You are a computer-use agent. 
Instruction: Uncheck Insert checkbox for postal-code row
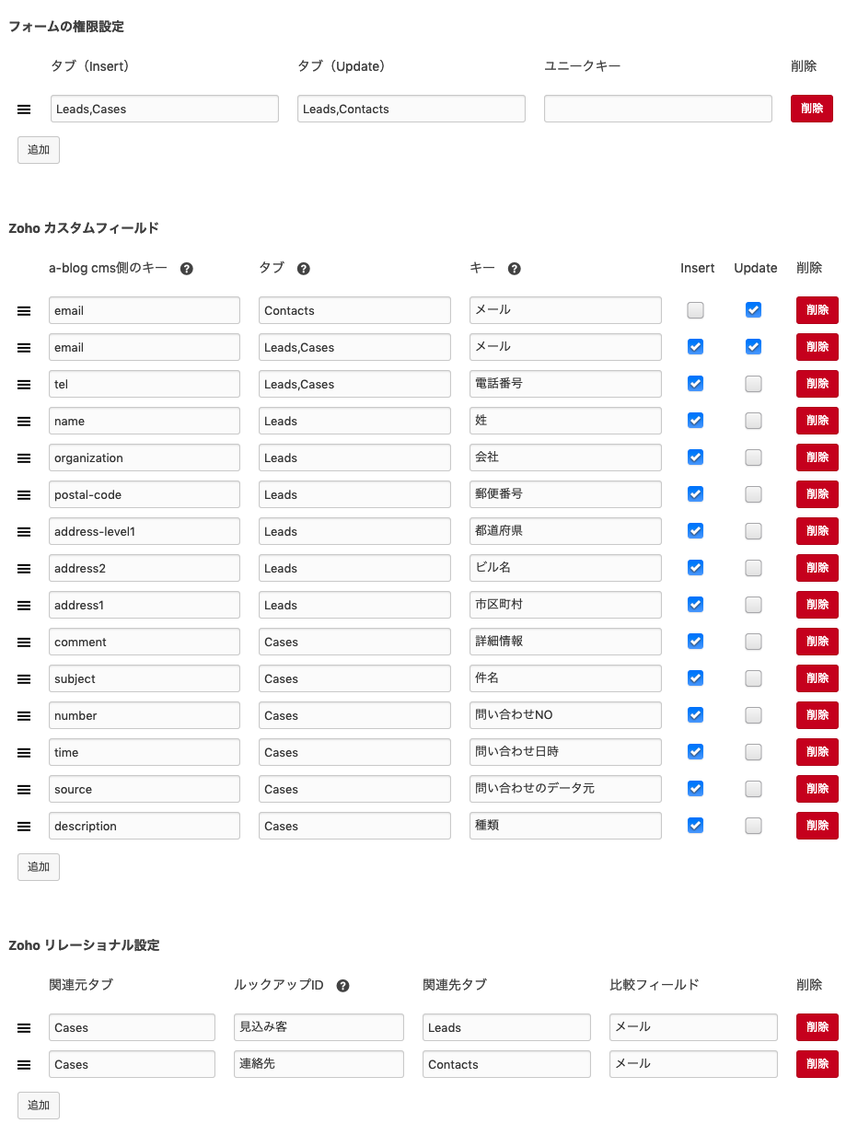696,494
